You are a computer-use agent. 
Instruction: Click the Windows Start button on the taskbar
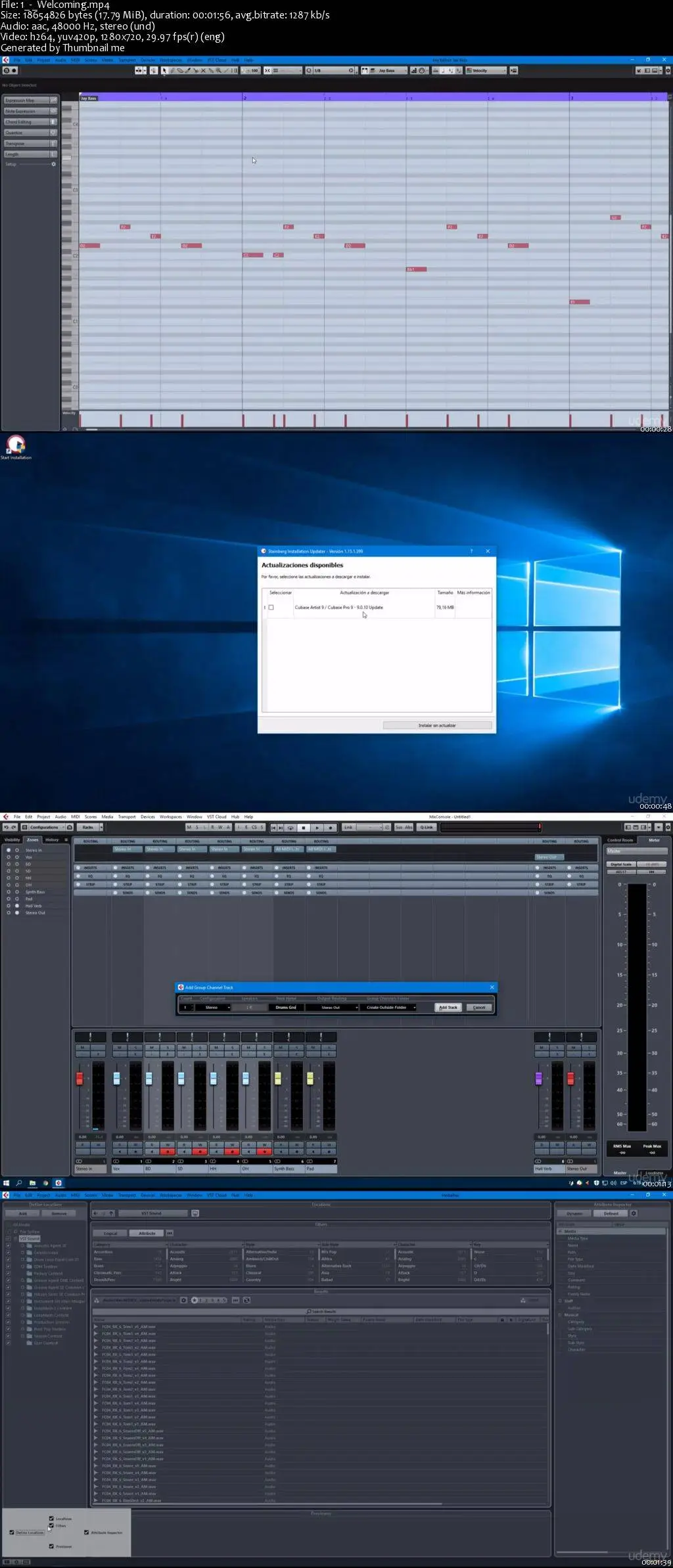(6, 1183)
